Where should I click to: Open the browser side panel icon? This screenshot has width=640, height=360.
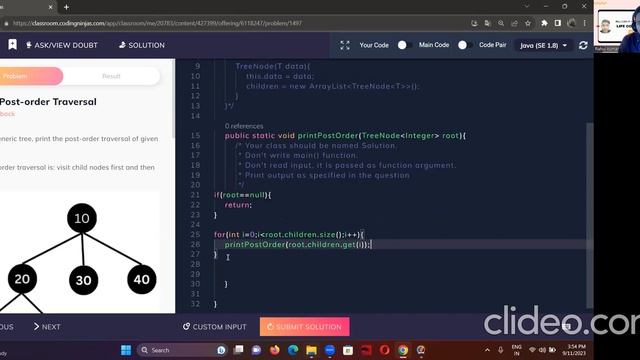click(558, 23)
